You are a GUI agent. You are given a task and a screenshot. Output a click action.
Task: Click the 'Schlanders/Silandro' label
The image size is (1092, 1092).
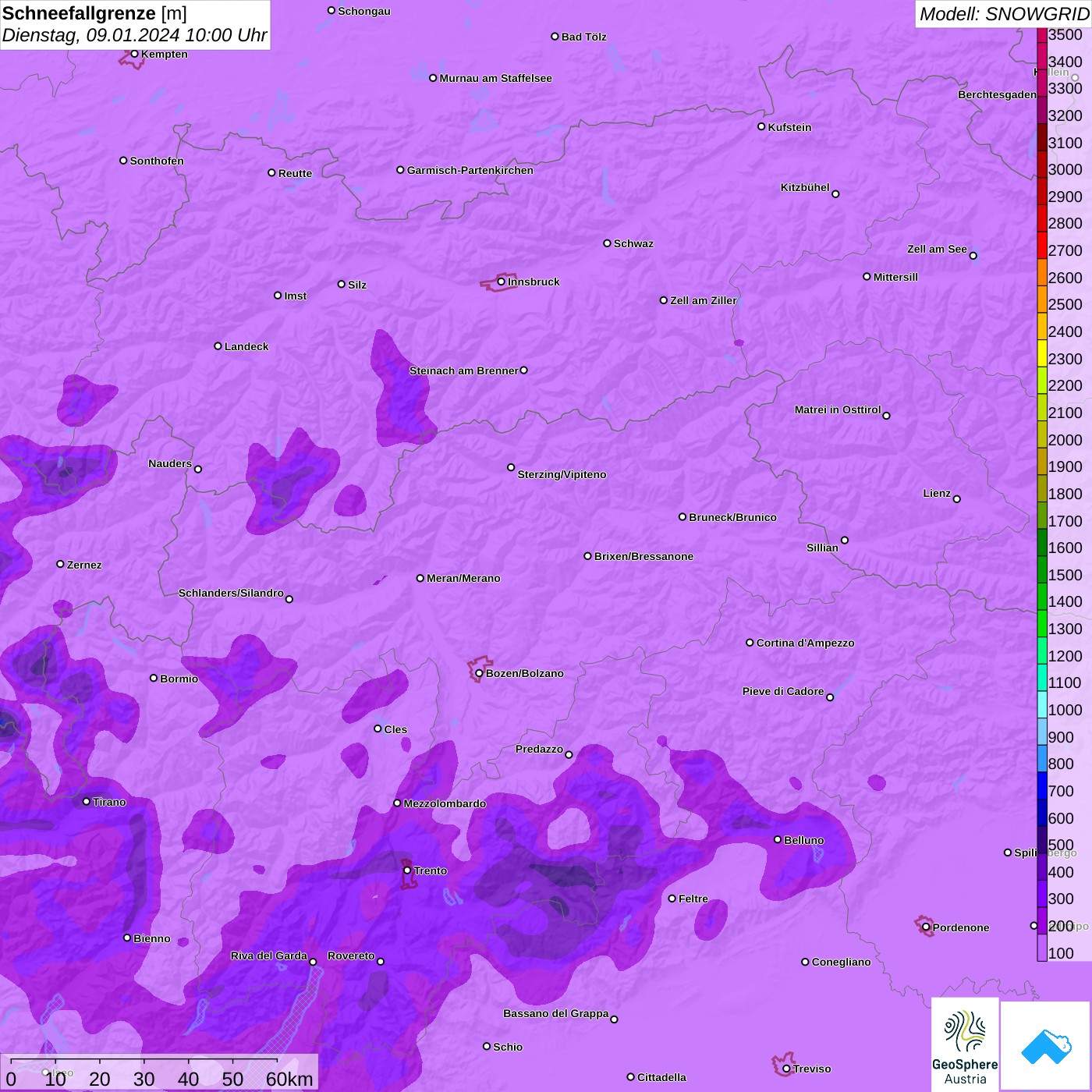point(231,593)
